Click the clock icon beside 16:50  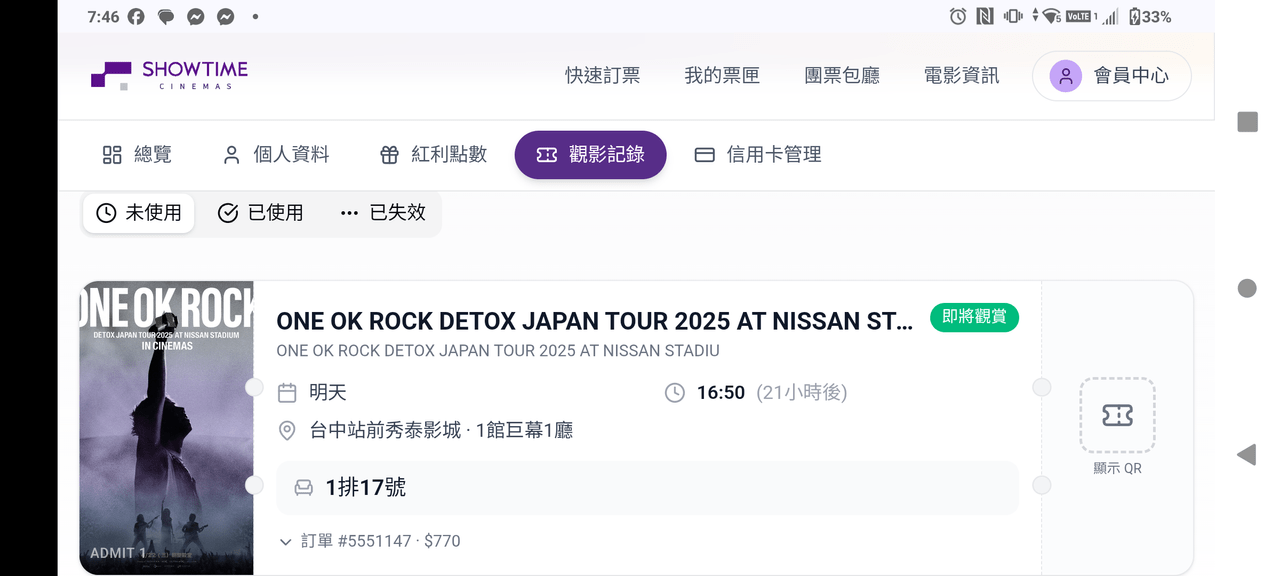[675, 393]
